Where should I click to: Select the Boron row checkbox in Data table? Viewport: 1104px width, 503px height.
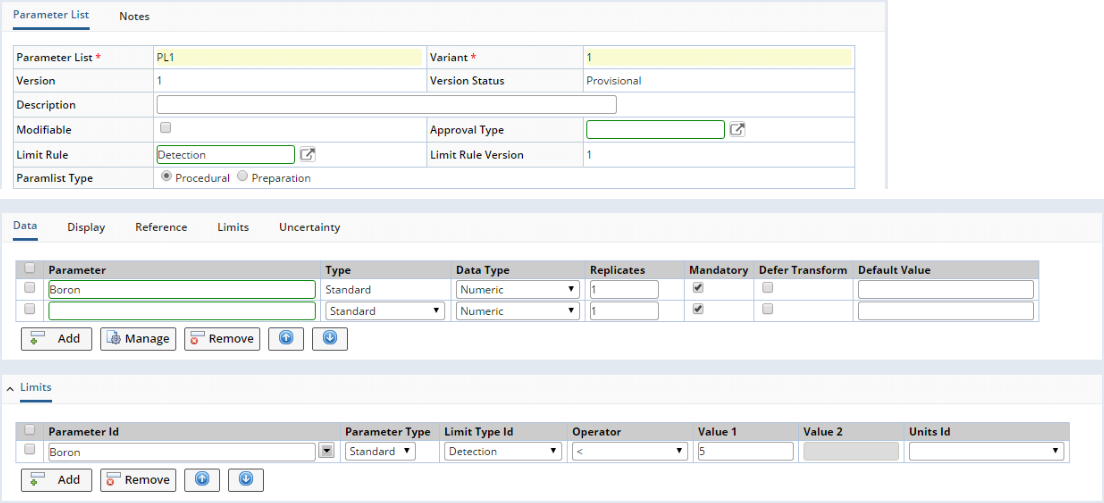(30, 287)
